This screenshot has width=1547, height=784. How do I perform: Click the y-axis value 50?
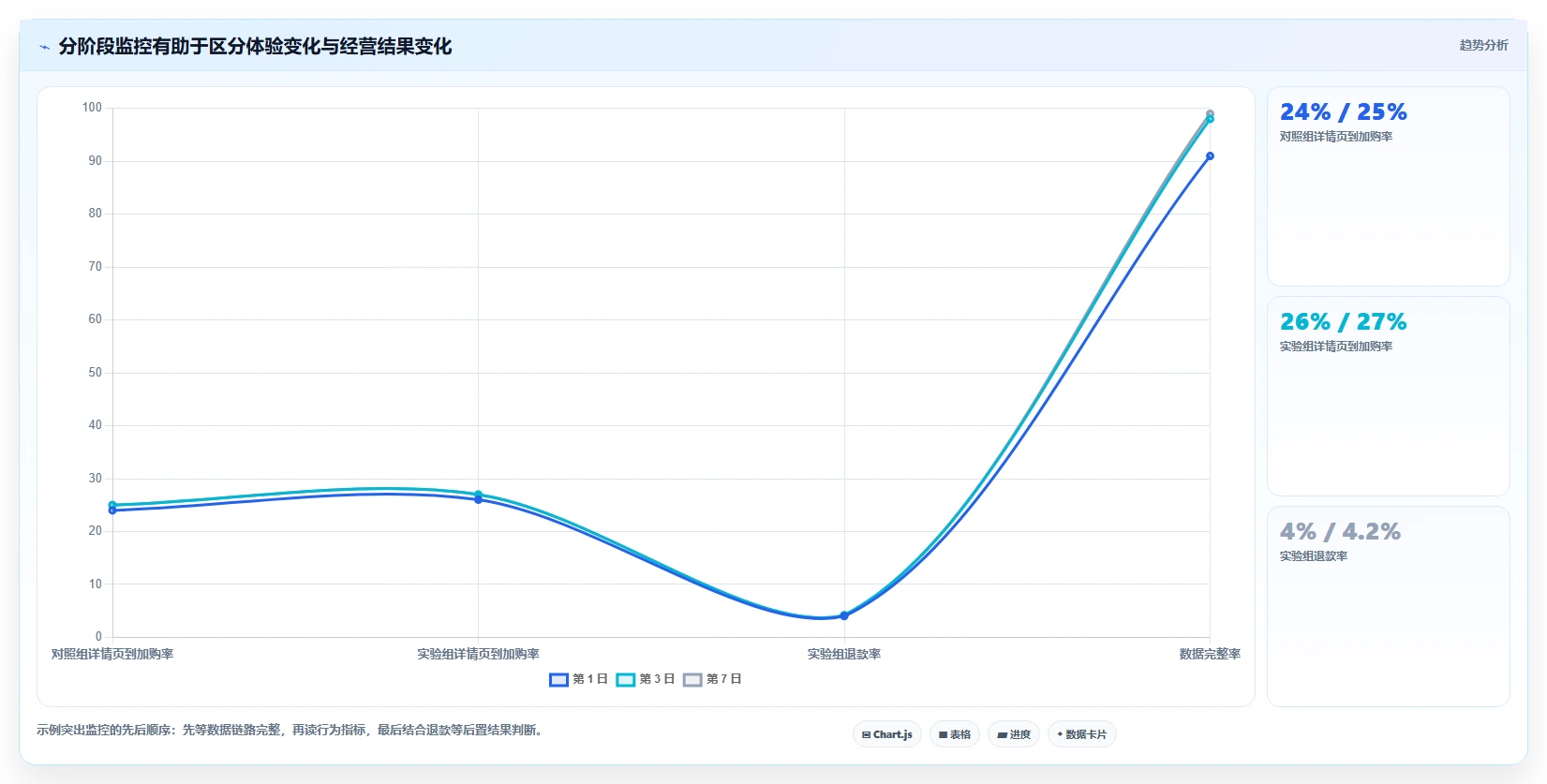tap(95, 373)
